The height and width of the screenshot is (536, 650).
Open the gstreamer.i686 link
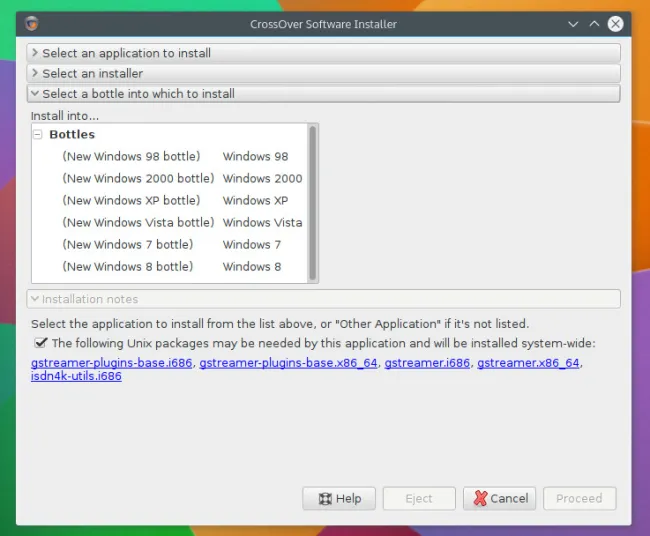[x=427, y=363]
